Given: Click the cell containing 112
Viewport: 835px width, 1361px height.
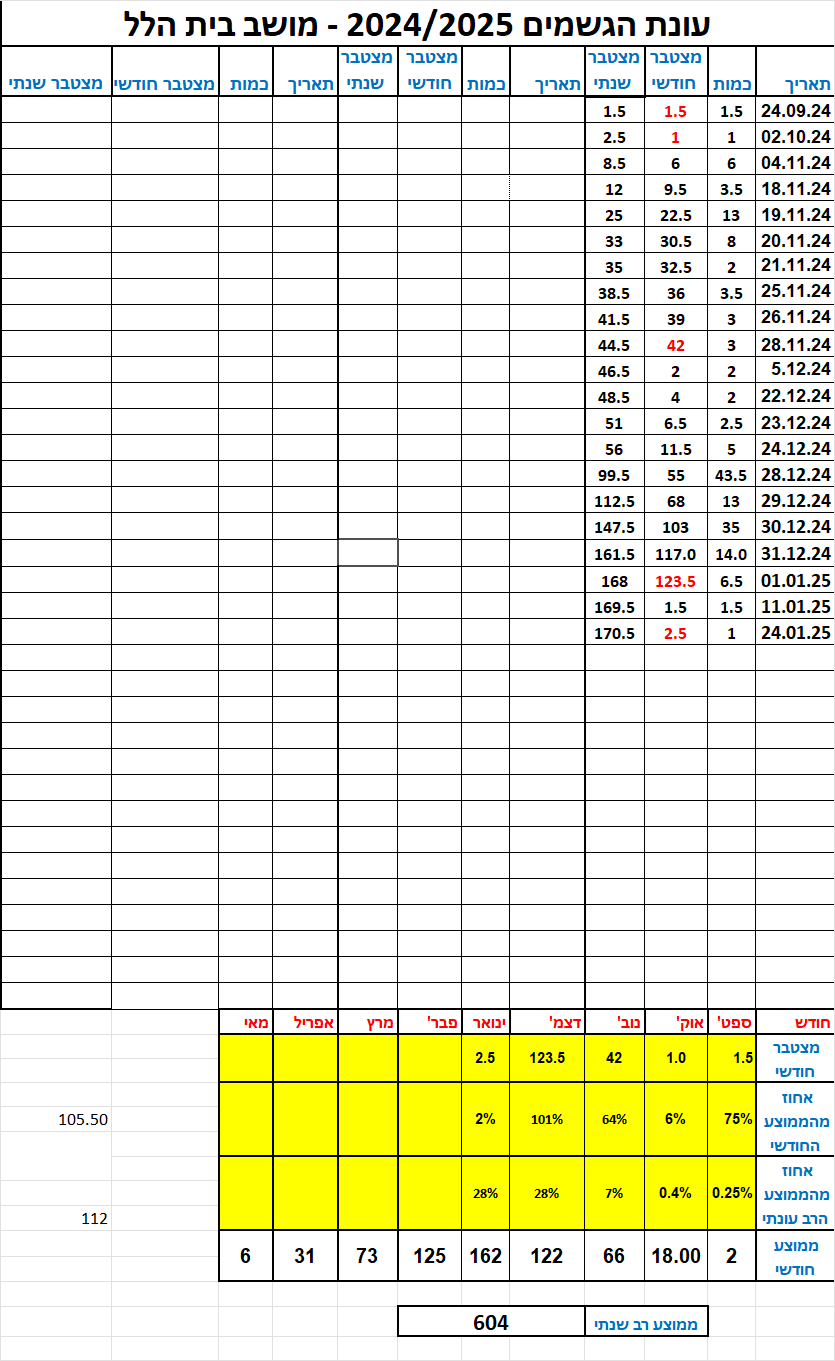Looking at the screenshot, I should (94, 1218).
